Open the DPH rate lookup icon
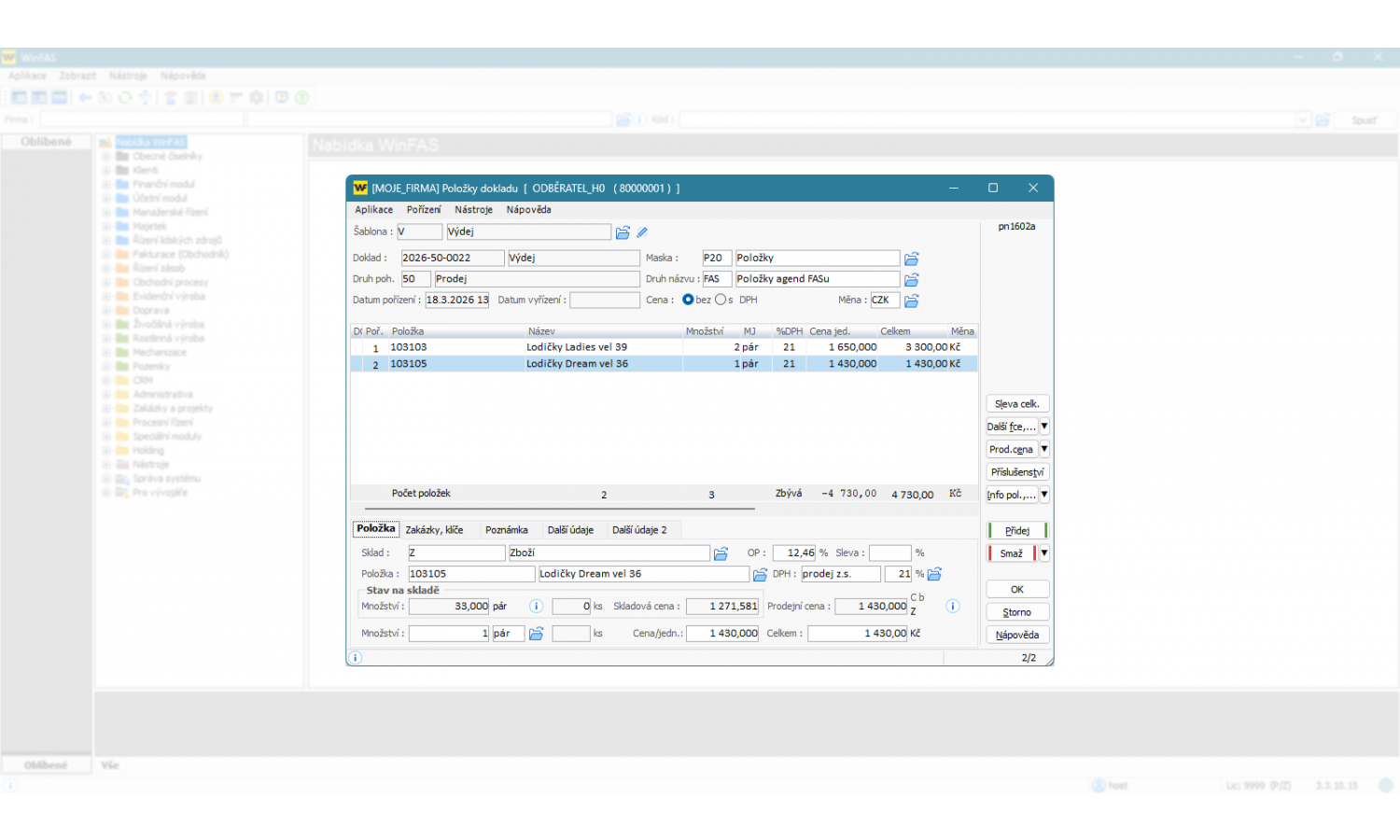Screen dimensions: 1400x840 click(x=934, y=574)
